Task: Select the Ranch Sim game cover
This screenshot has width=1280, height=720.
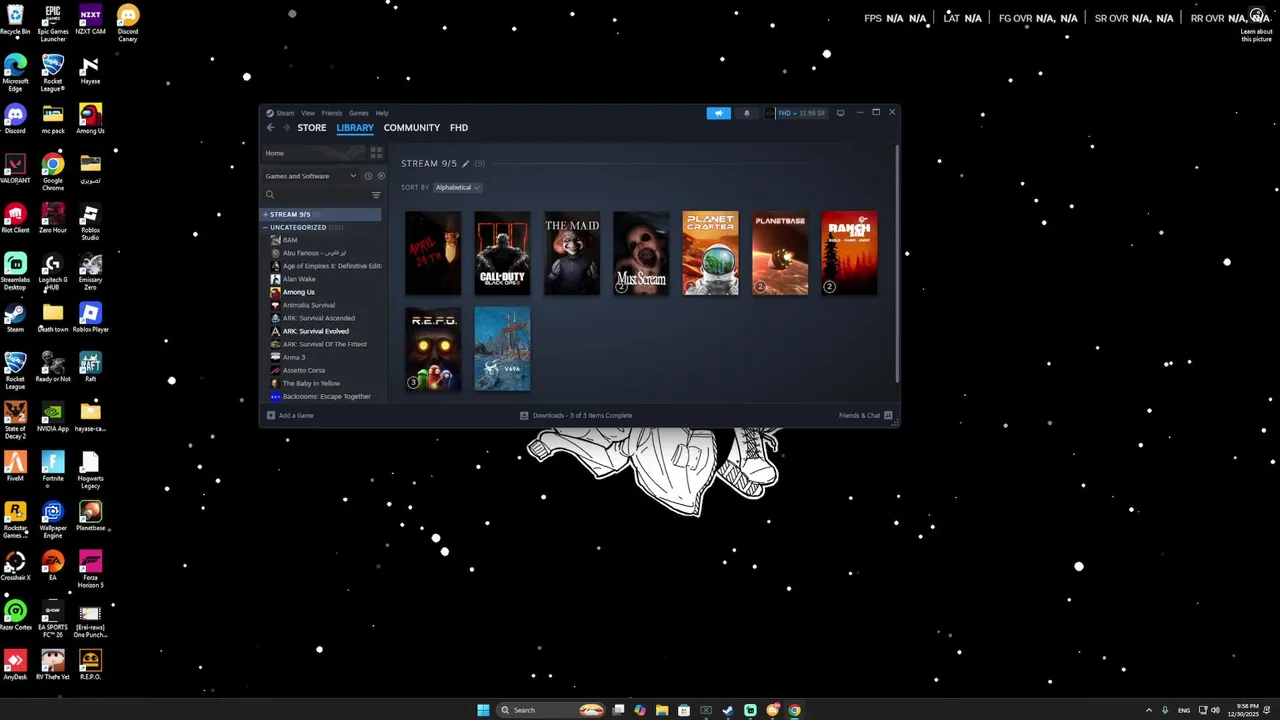Action: [849, 253]
